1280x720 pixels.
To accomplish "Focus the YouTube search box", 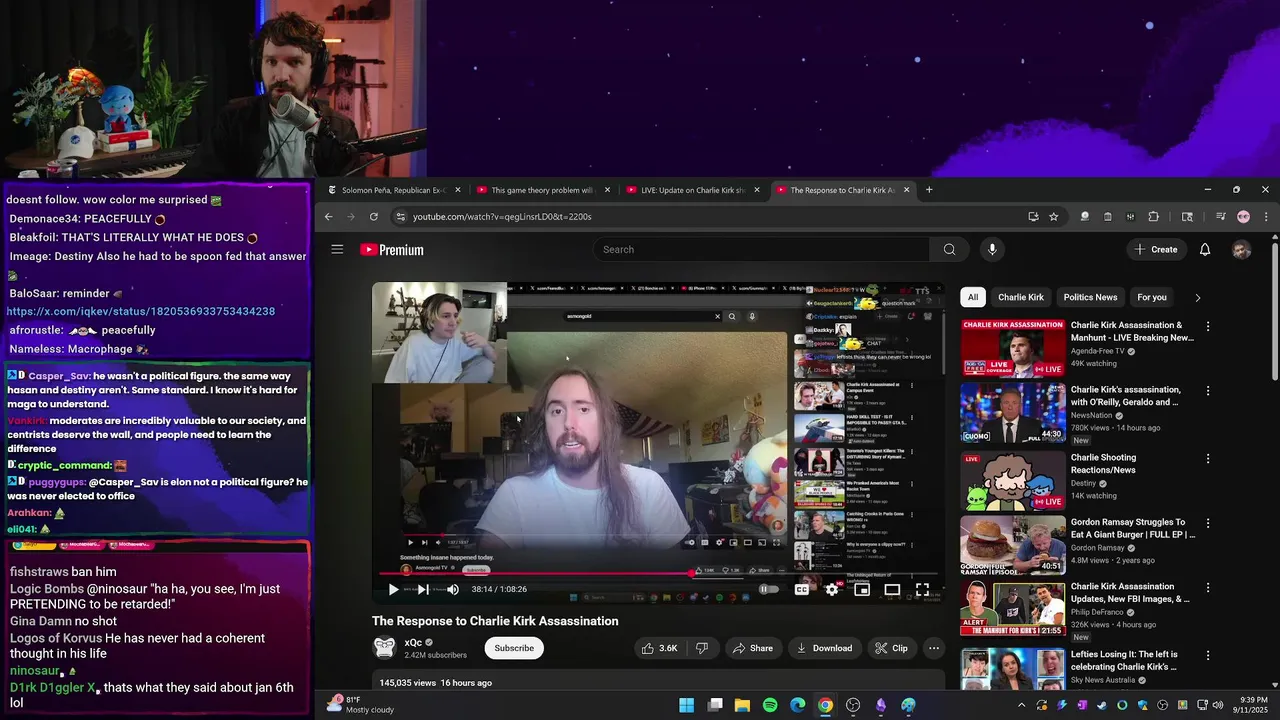I will [762, 249].
